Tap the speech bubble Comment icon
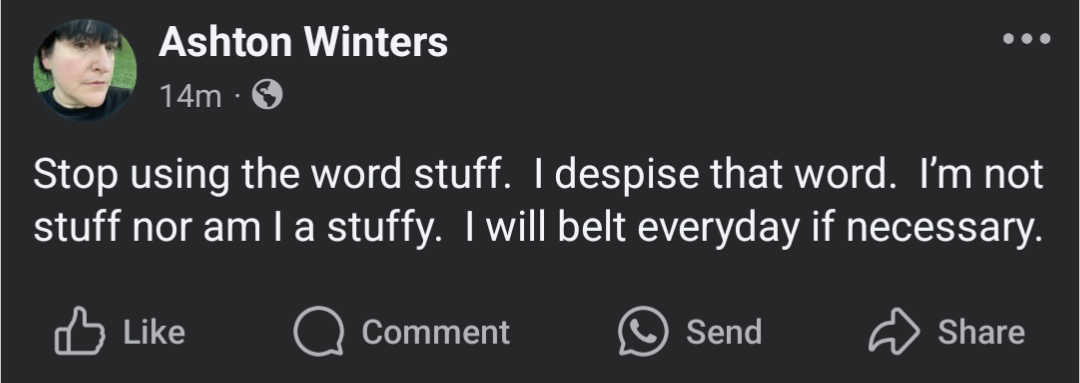Viewport: 1080px width, 383px height. [x=318, y=331]
